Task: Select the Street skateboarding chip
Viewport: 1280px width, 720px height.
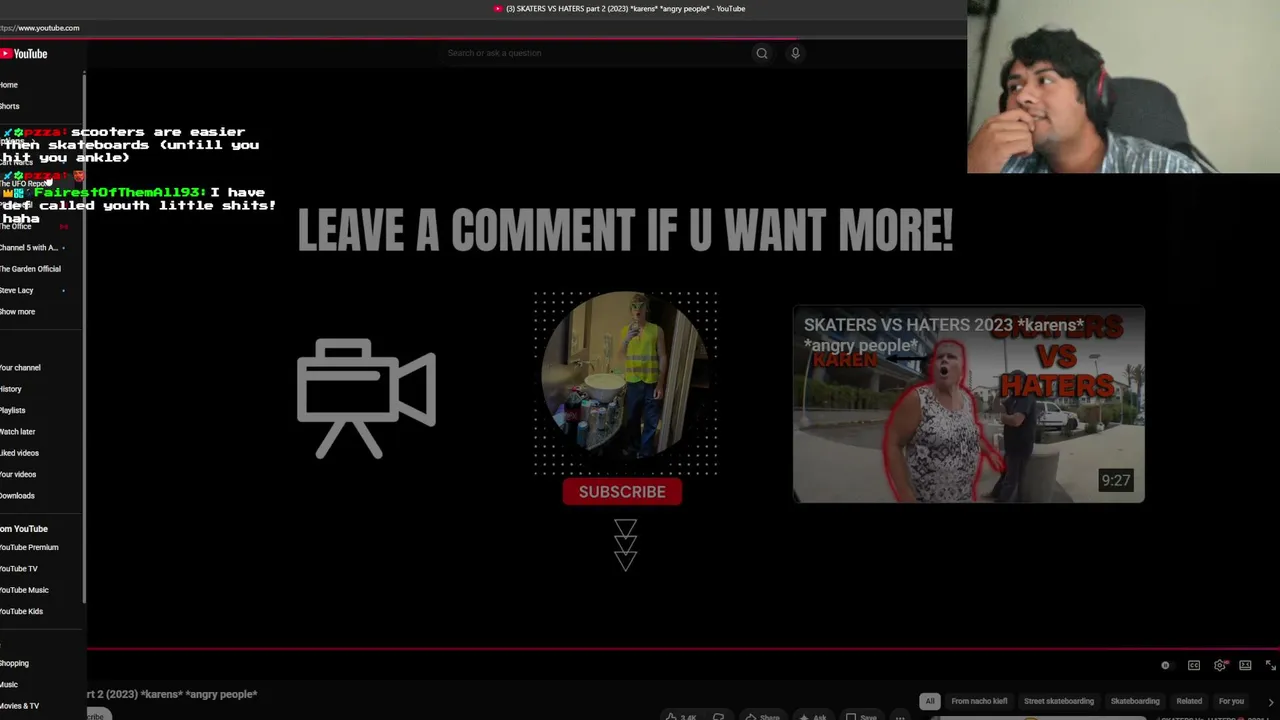Action: point(1058,701)
